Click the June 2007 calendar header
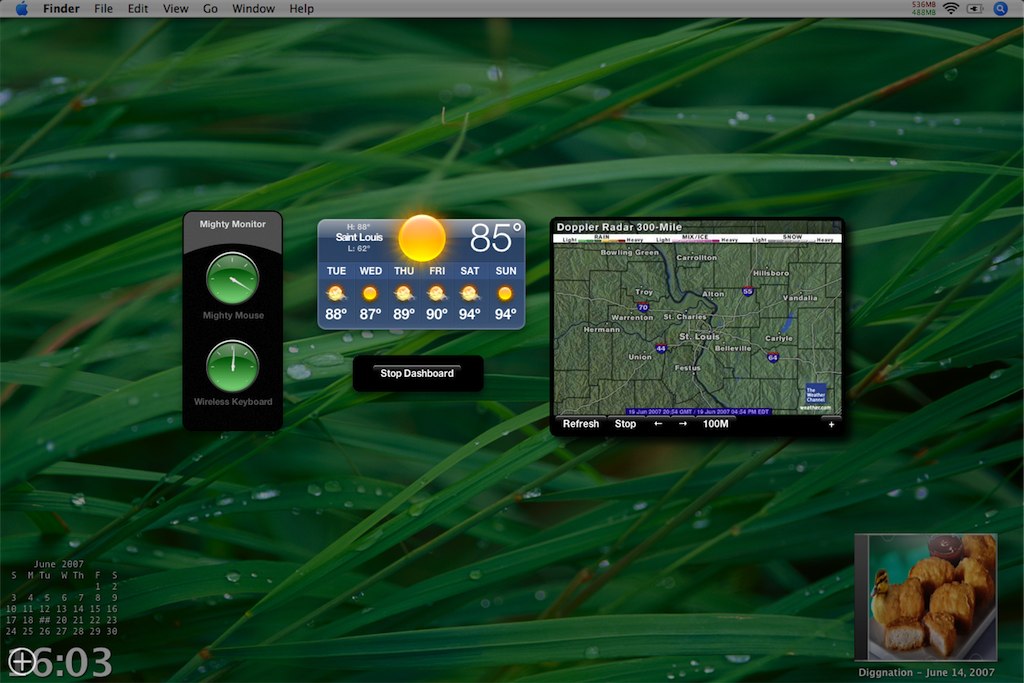 point(59,564)
